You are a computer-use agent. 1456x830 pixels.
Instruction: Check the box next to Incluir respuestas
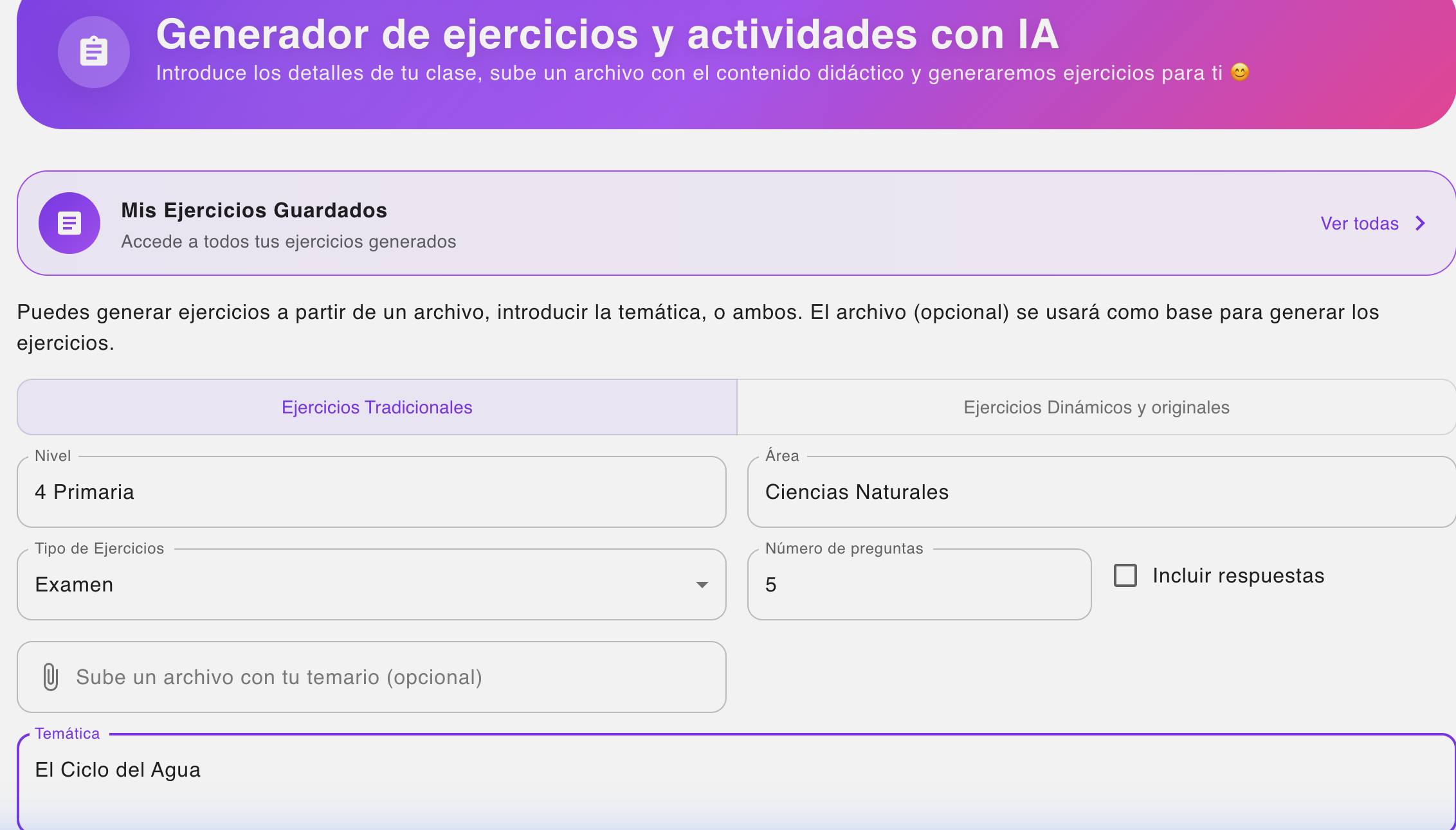pyautogui.click(x=1125, y=575)
